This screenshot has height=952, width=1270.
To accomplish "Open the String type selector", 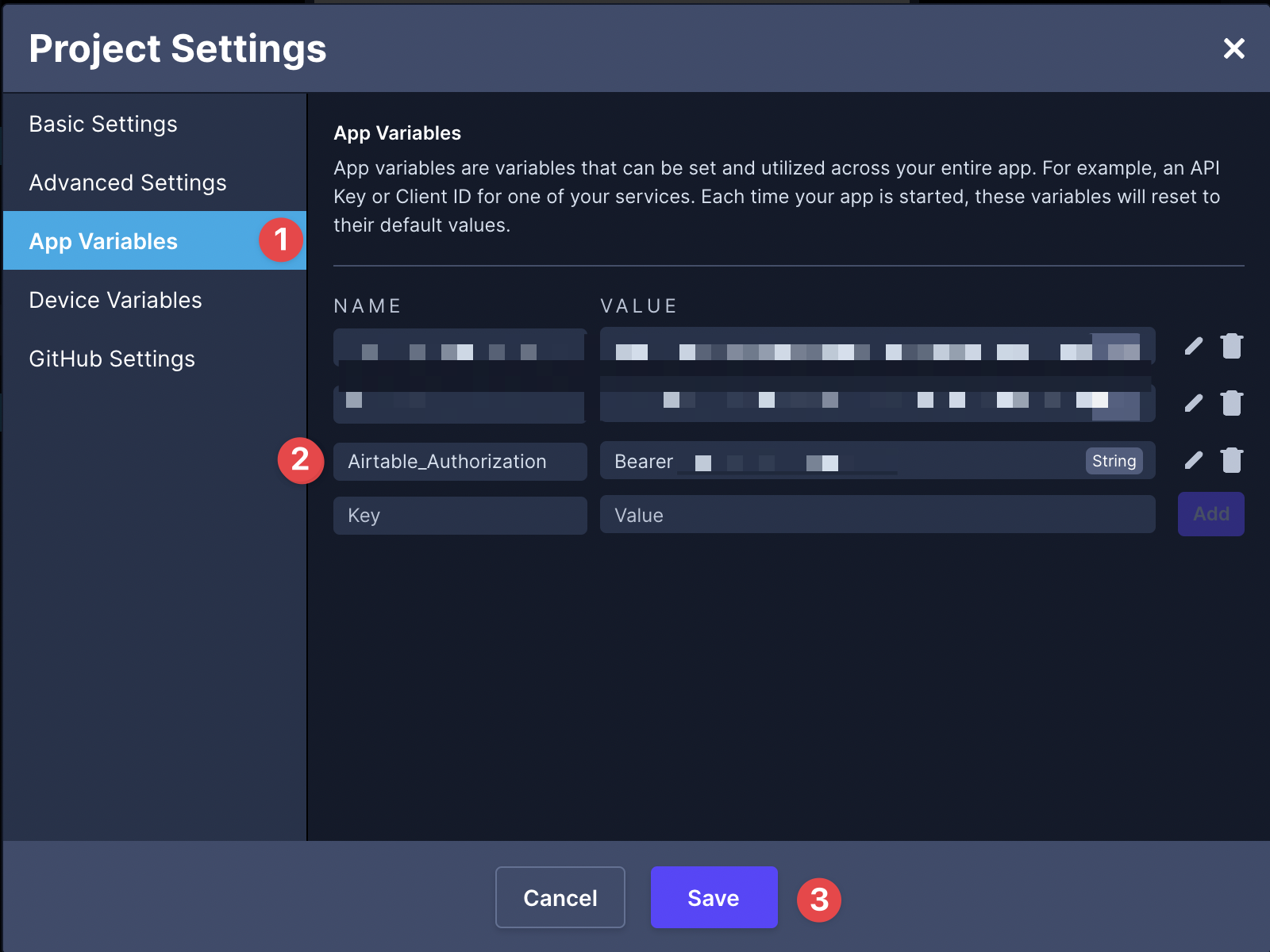I will pyautogui.click(x=1114, y=461).
